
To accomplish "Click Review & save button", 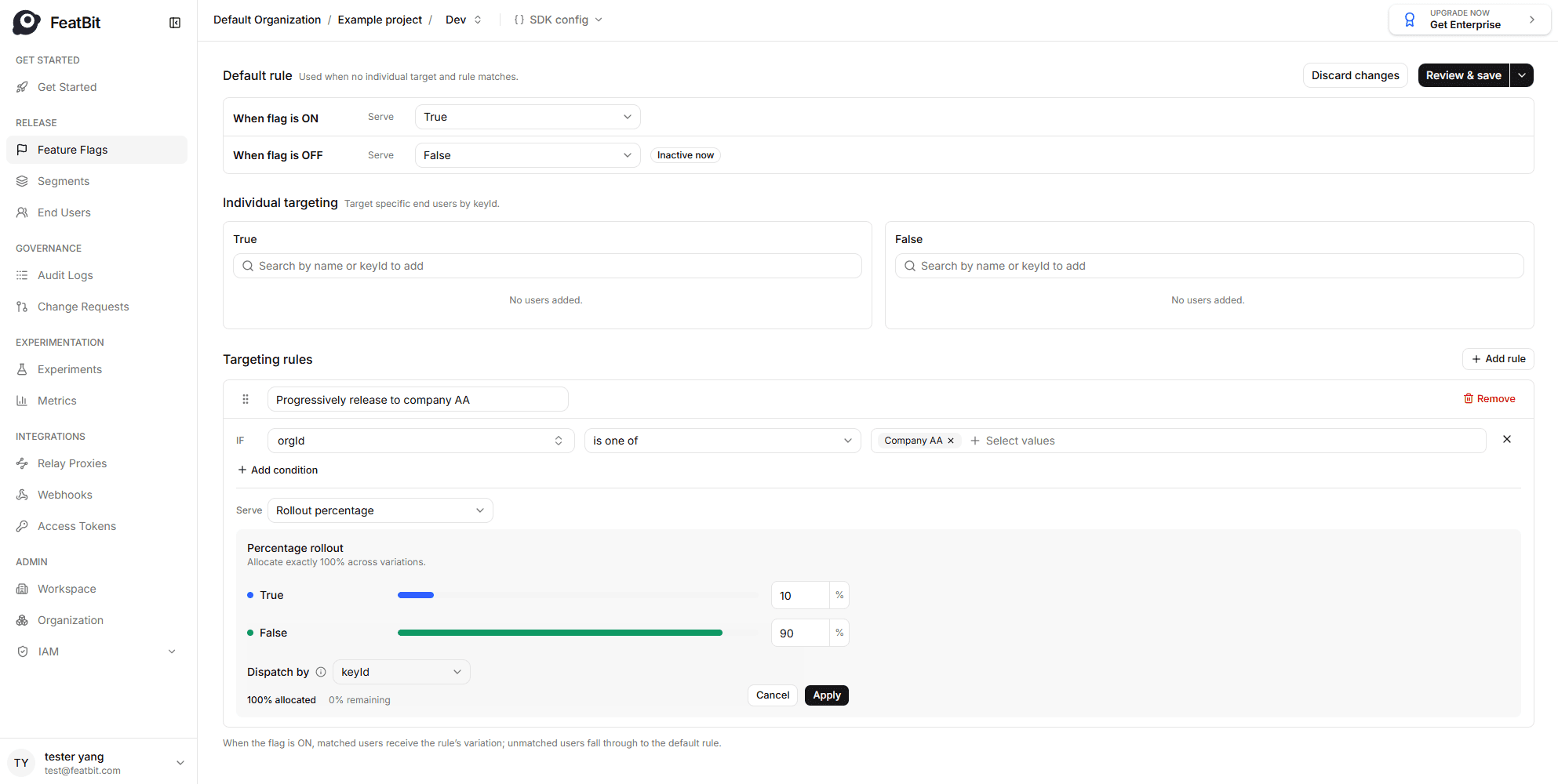I will (1464, 75).
